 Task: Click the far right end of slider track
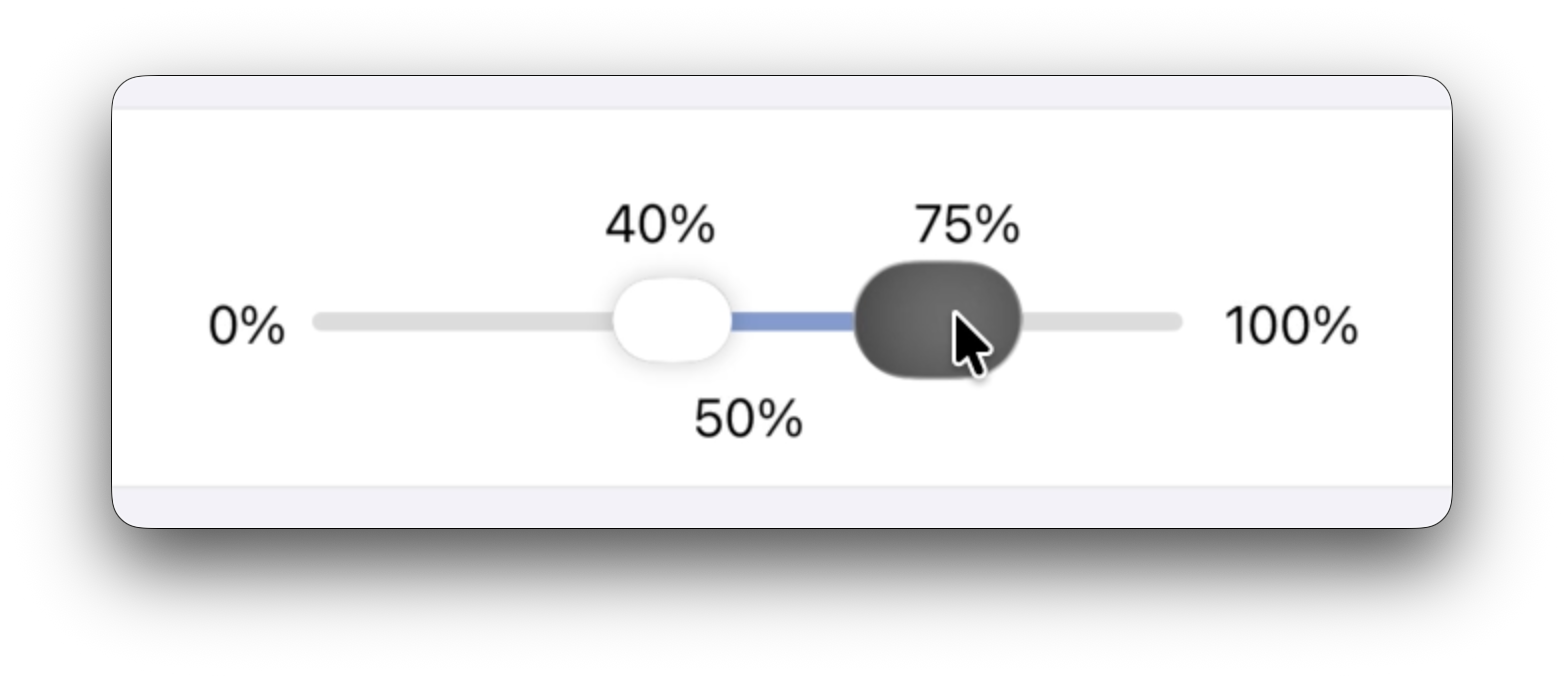tap(1175, 321)
